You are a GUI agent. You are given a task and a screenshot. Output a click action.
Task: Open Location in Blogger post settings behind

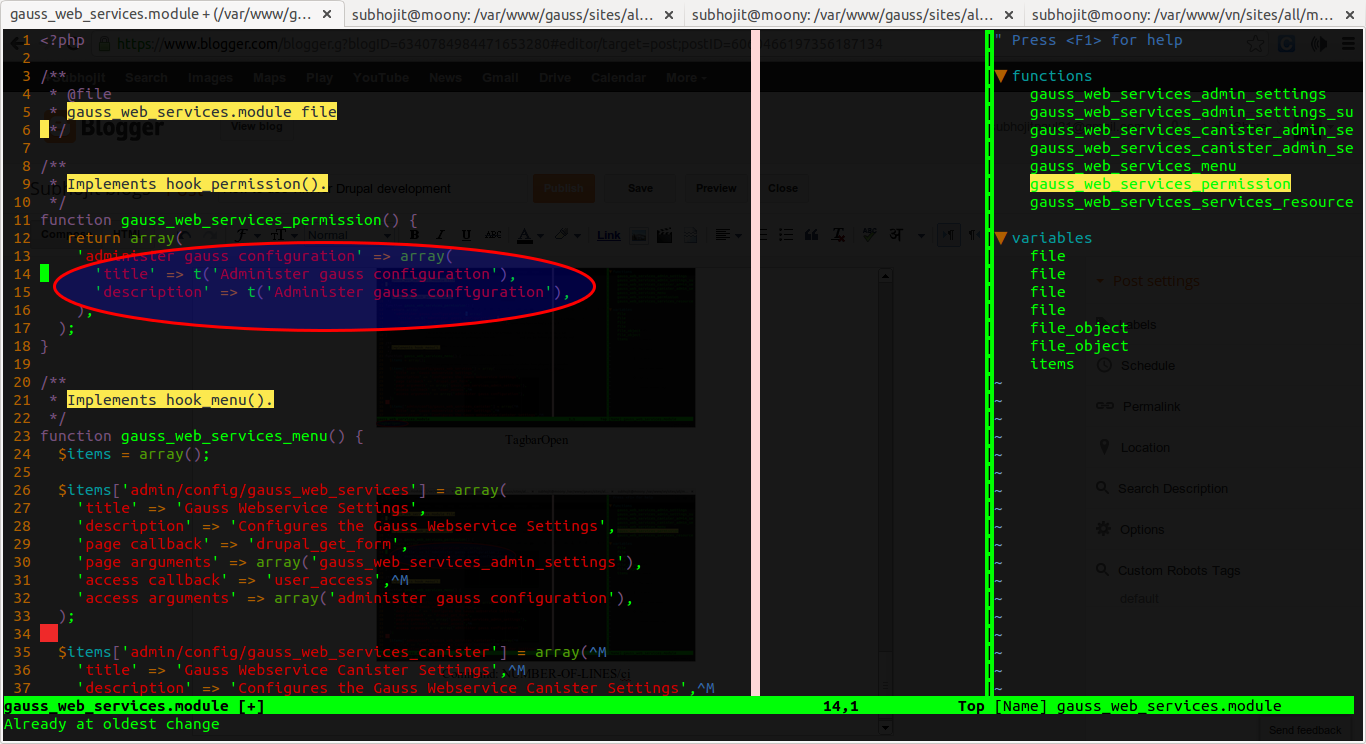[x=1133, y=447]
